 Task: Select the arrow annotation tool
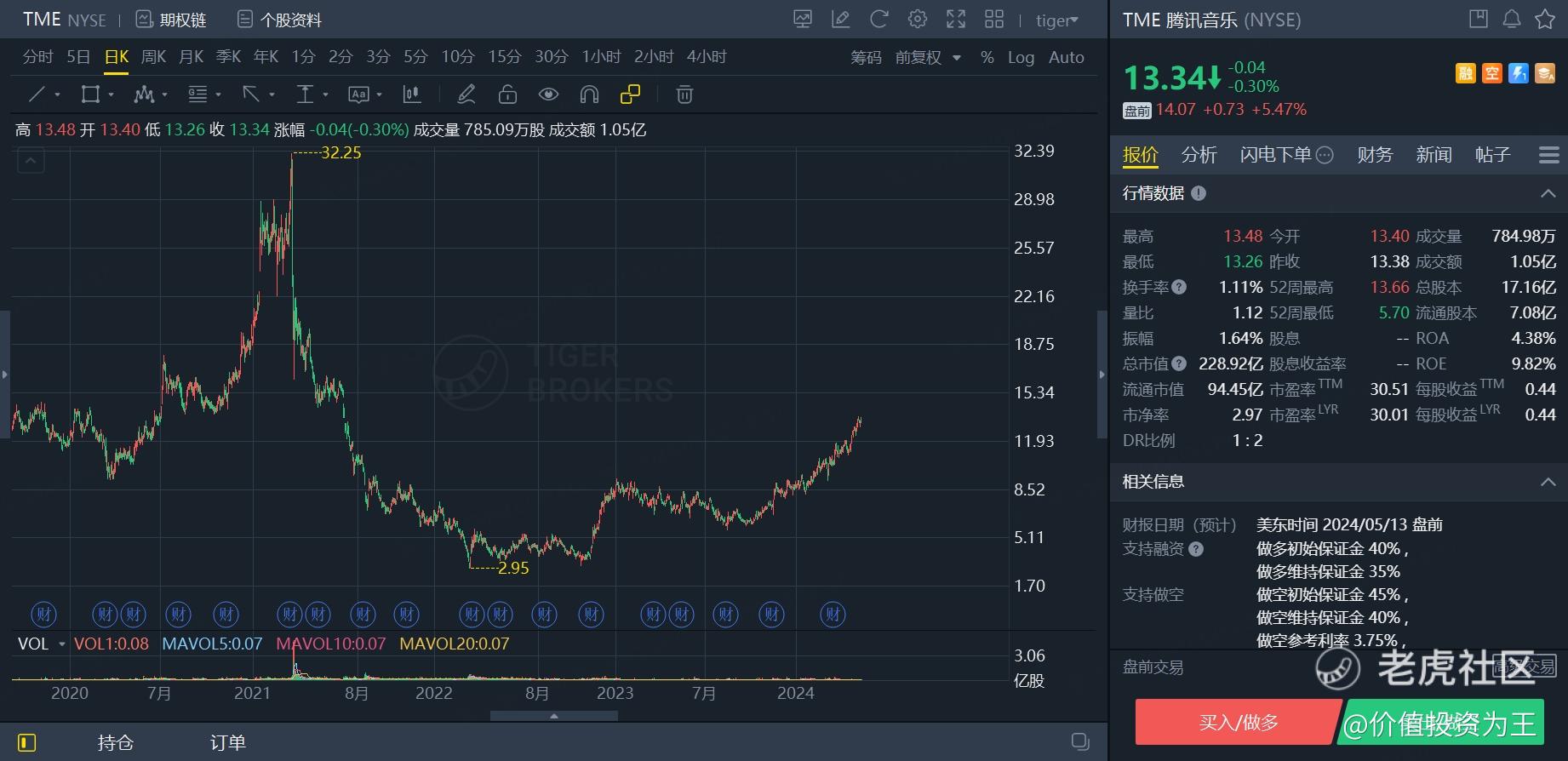pyautogui.click(x=251, y=94)
